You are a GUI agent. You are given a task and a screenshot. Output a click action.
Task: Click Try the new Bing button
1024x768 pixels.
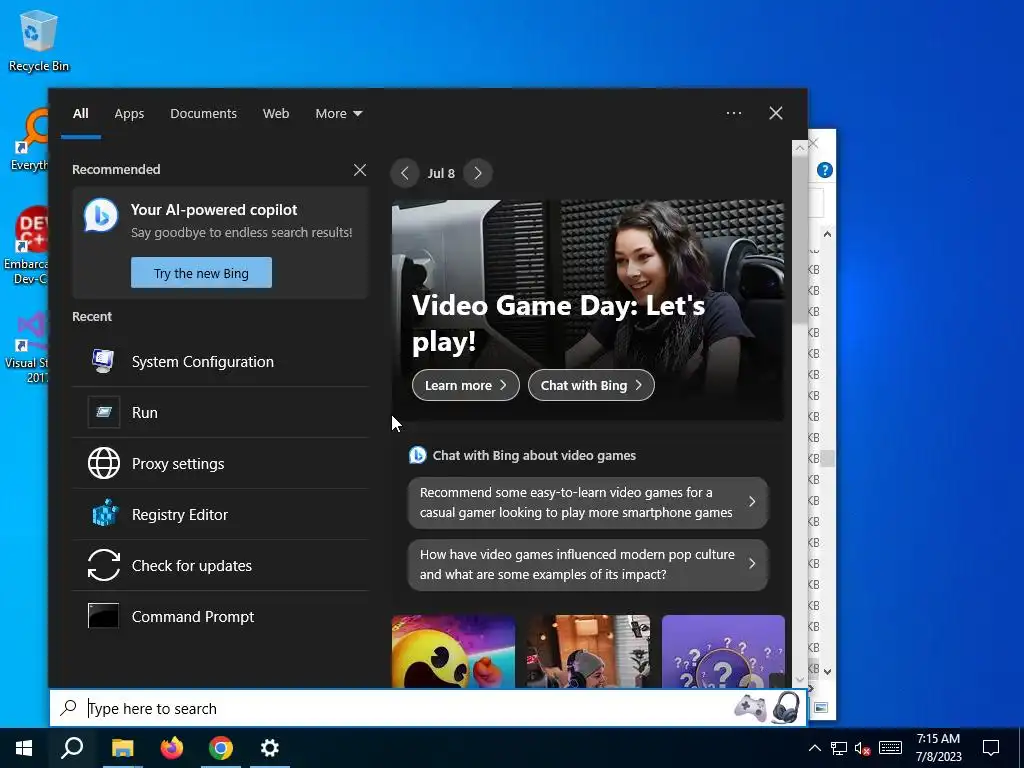(x=201, y=272)
